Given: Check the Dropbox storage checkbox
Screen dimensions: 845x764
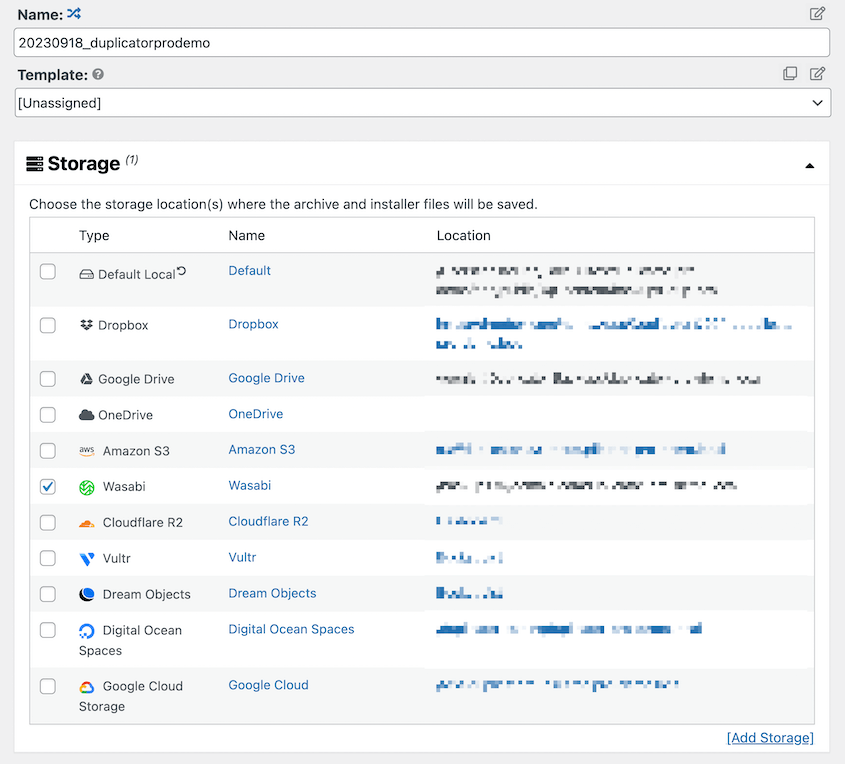Looking at the screenshot, I should (x=48, y=325).
